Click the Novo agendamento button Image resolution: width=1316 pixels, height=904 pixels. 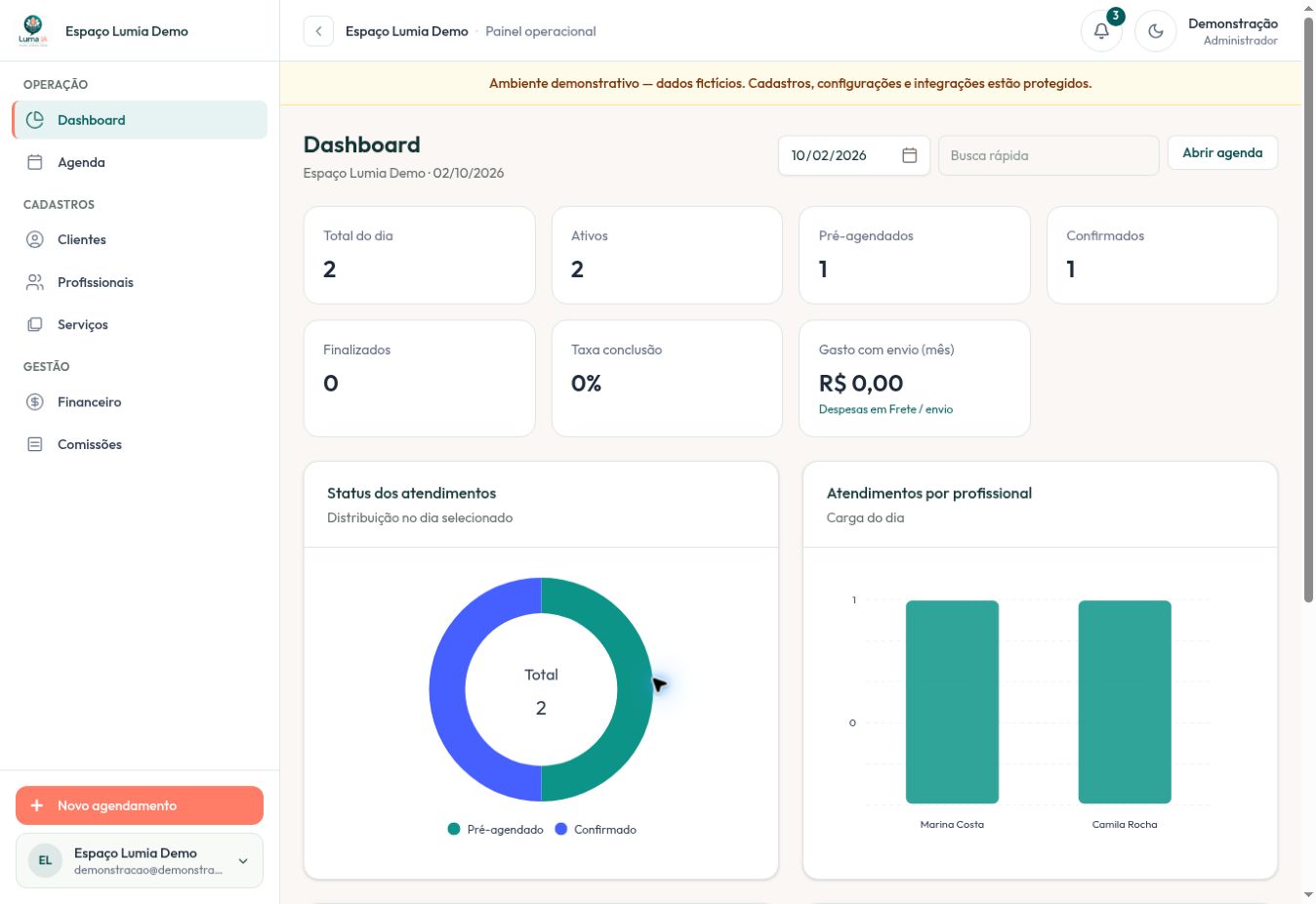(140, 805)
